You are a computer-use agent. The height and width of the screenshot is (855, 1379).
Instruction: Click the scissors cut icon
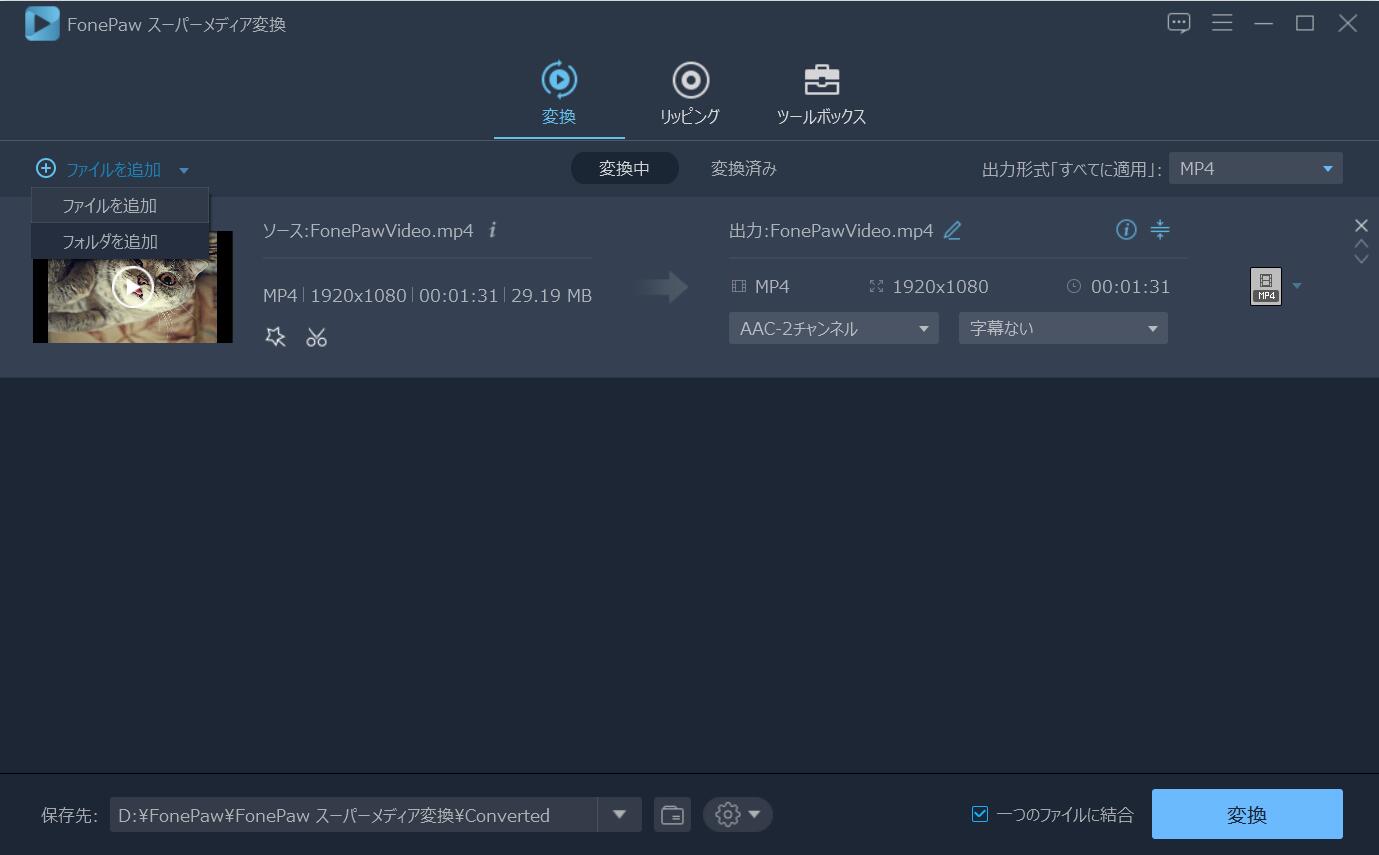click(x=317, y=337)
